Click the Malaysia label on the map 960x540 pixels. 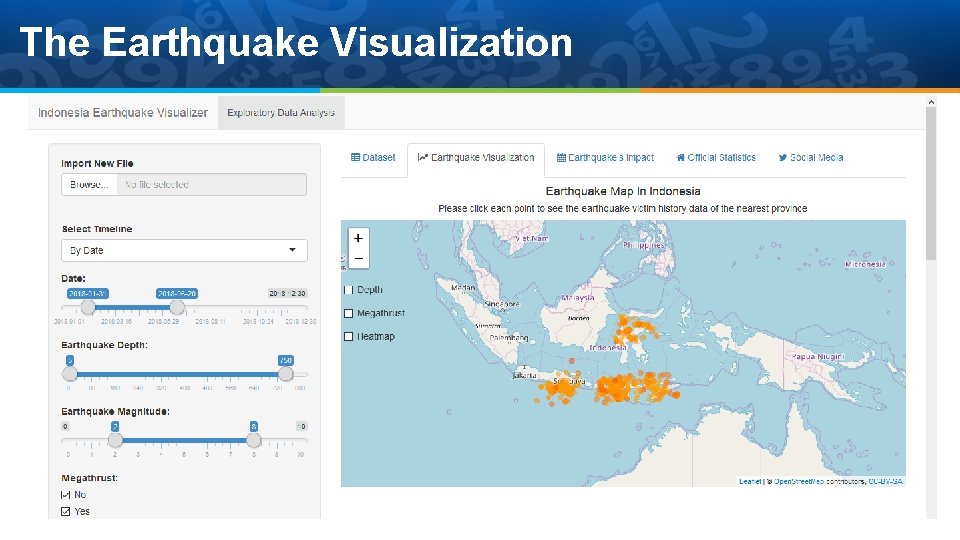(578, 298)
